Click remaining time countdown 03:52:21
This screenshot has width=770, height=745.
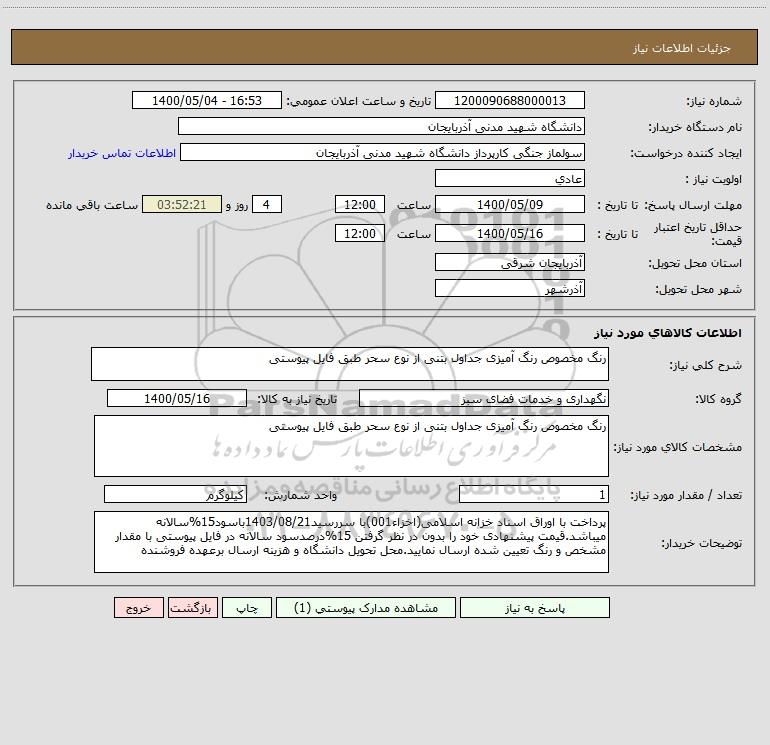[x=182, y=204]
